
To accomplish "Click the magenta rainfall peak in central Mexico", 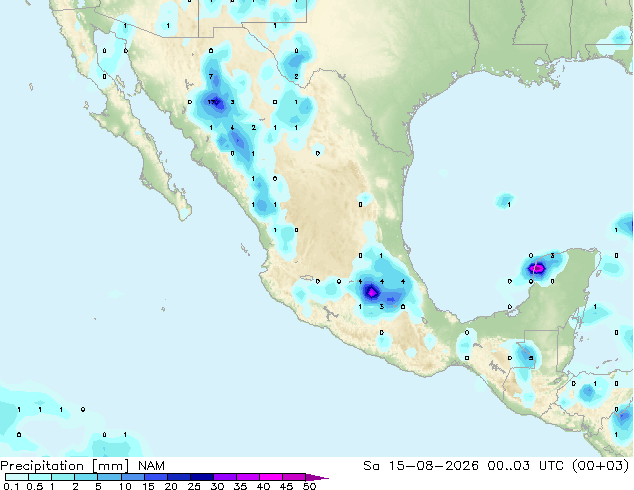I will click(x=372, y=292).
